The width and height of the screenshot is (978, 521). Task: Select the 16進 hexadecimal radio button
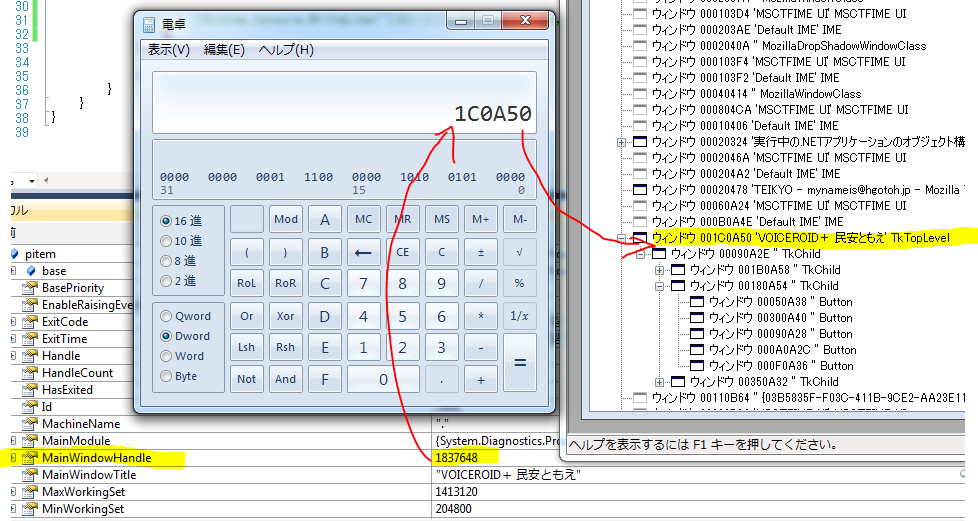[x=166, y=221]
